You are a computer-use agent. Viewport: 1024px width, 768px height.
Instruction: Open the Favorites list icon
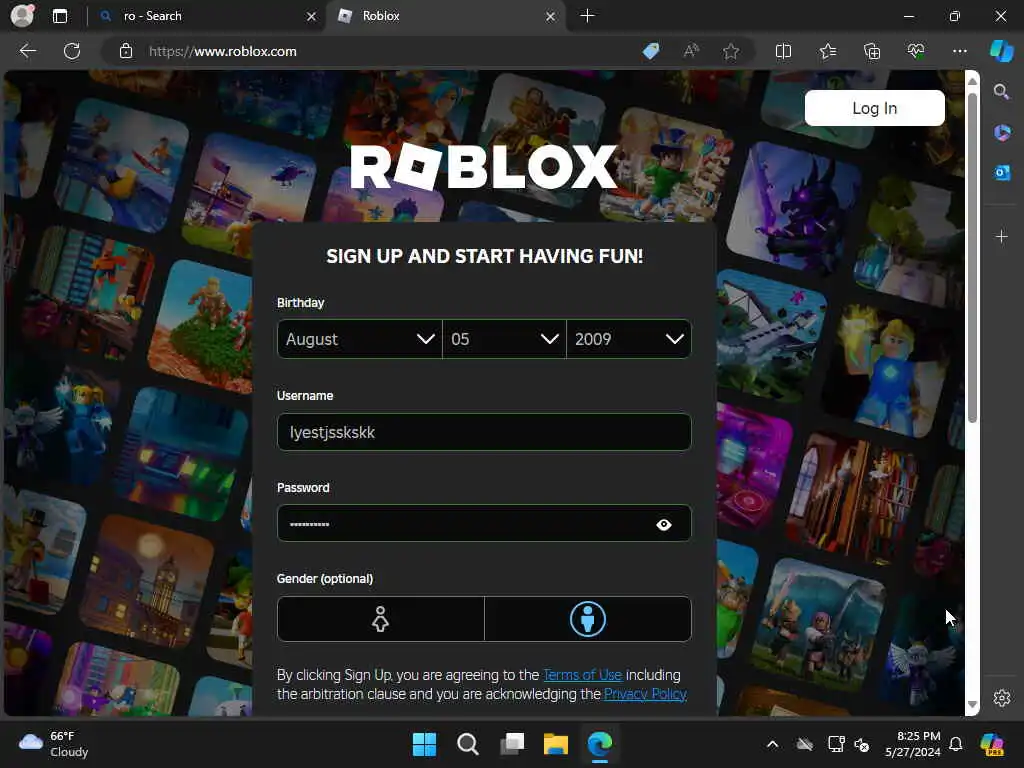pos(827,51)
